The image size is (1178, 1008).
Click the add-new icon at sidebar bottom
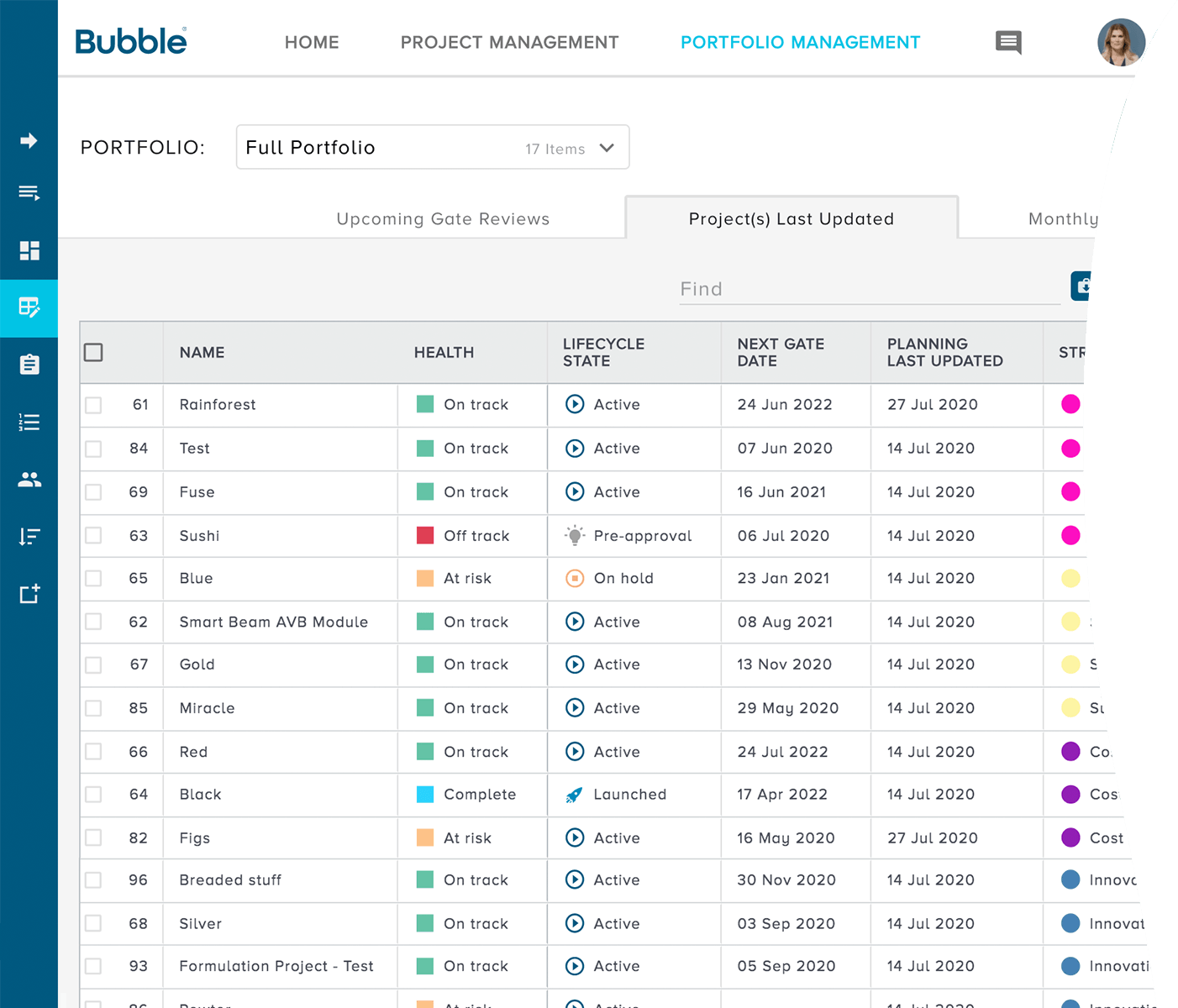pos(29,594)
